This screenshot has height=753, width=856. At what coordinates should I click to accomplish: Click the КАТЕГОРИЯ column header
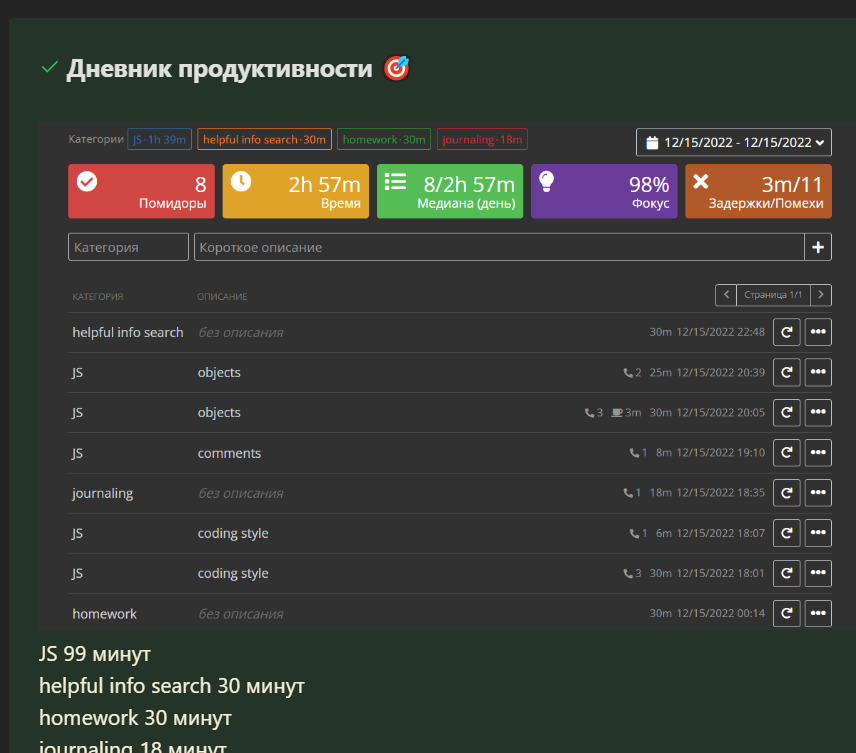tap(98, 297)
